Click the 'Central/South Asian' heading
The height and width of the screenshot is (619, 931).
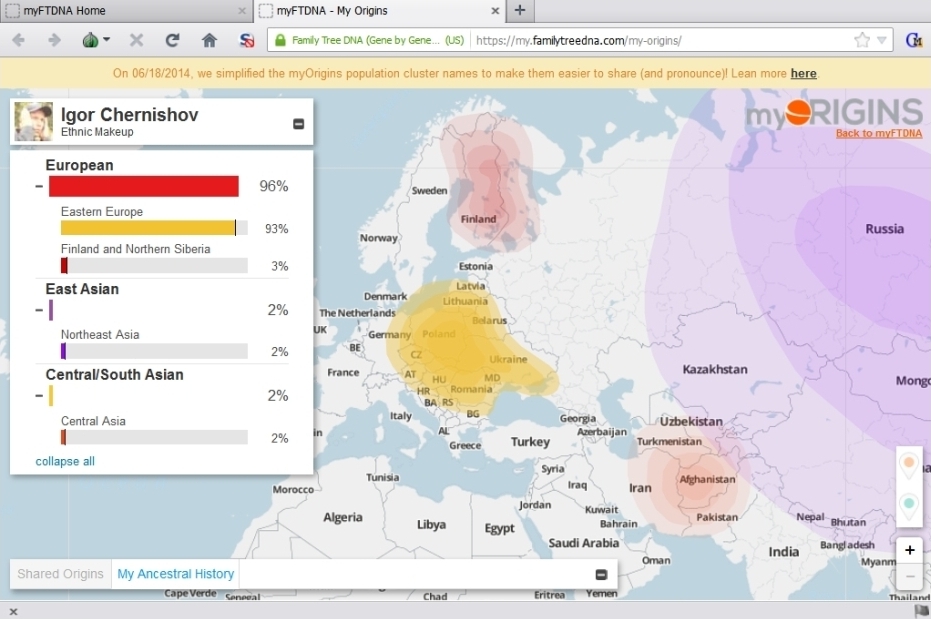[x=115, y=374]
